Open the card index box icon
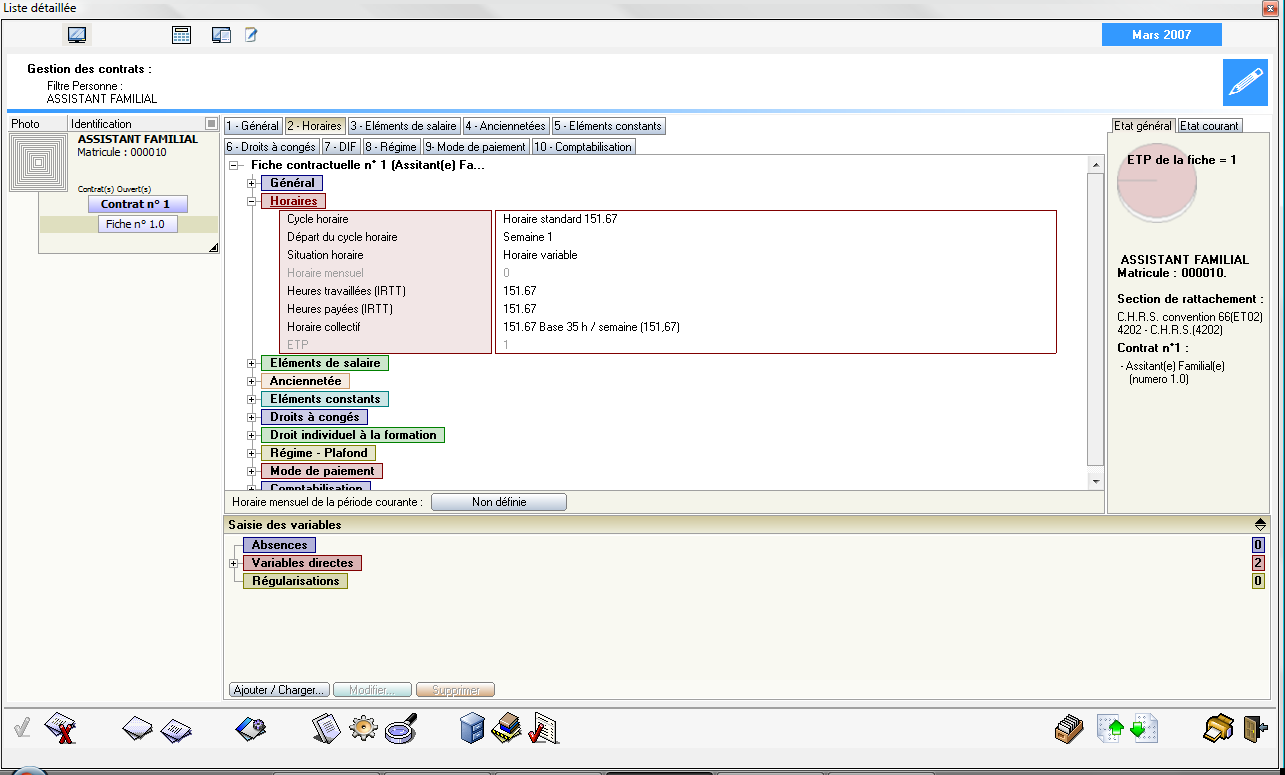 [1070, 729]
